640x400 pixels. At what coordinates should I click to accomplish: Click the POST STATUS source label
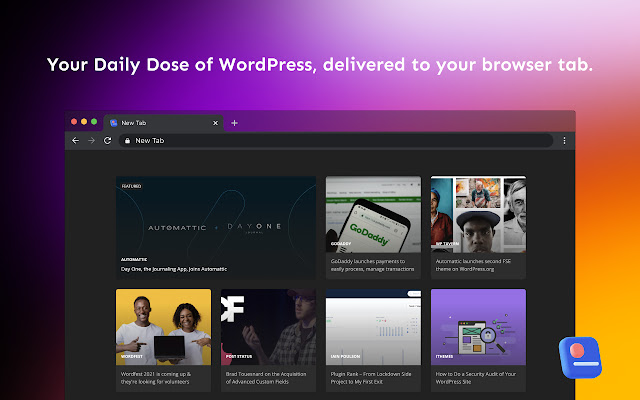239,356
